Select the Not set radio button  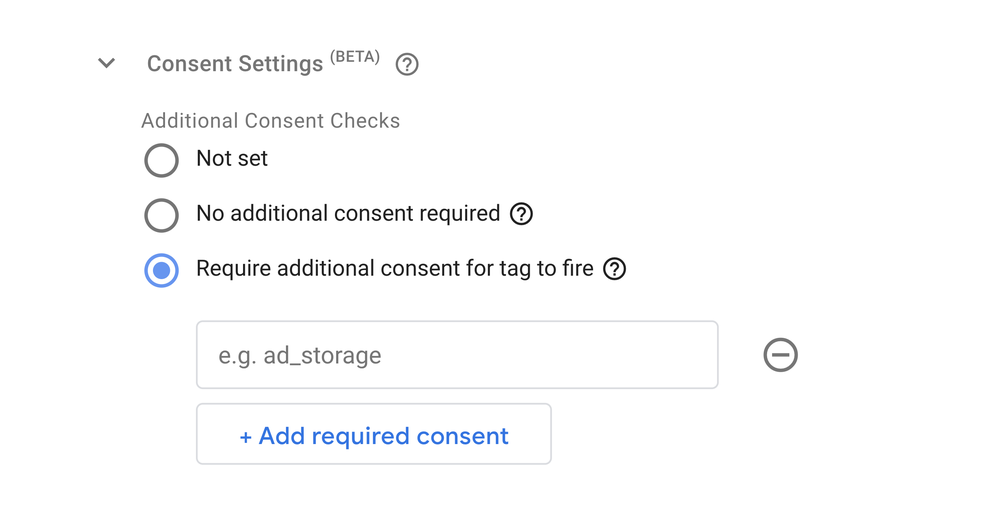tap(161, 159)
